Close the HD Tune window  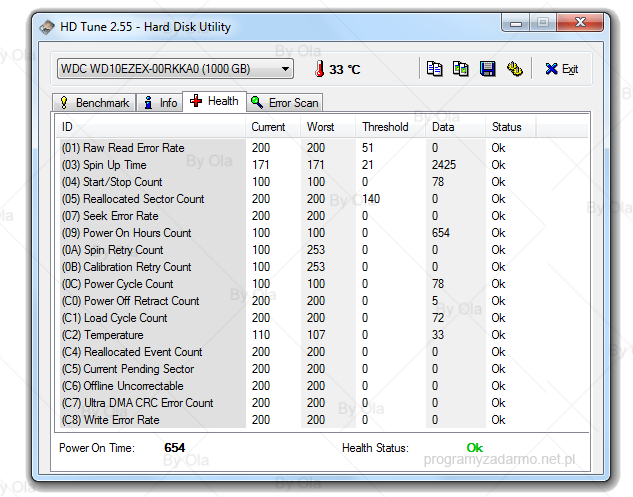click(x=580, y=23)
